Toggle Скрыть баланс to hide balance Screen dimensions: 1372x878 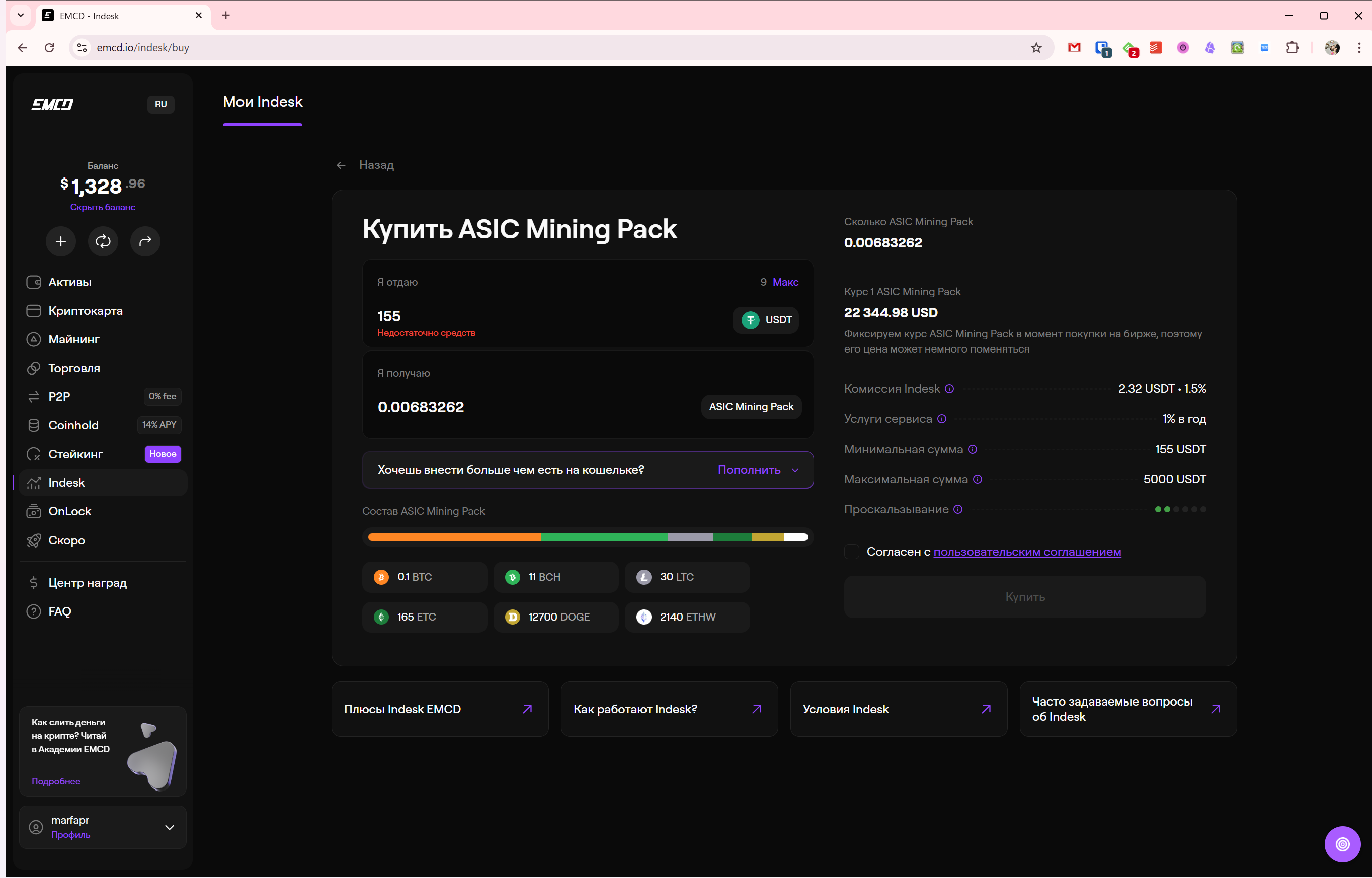[x=103, y=207]
